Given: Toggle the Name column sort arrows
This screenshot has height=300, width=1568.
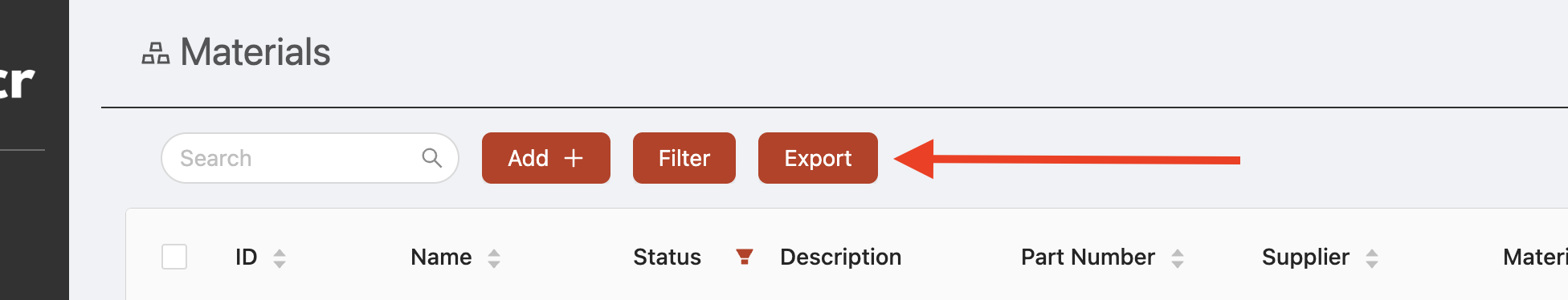Looking at the screenshot, I should (x=494, y=258).
